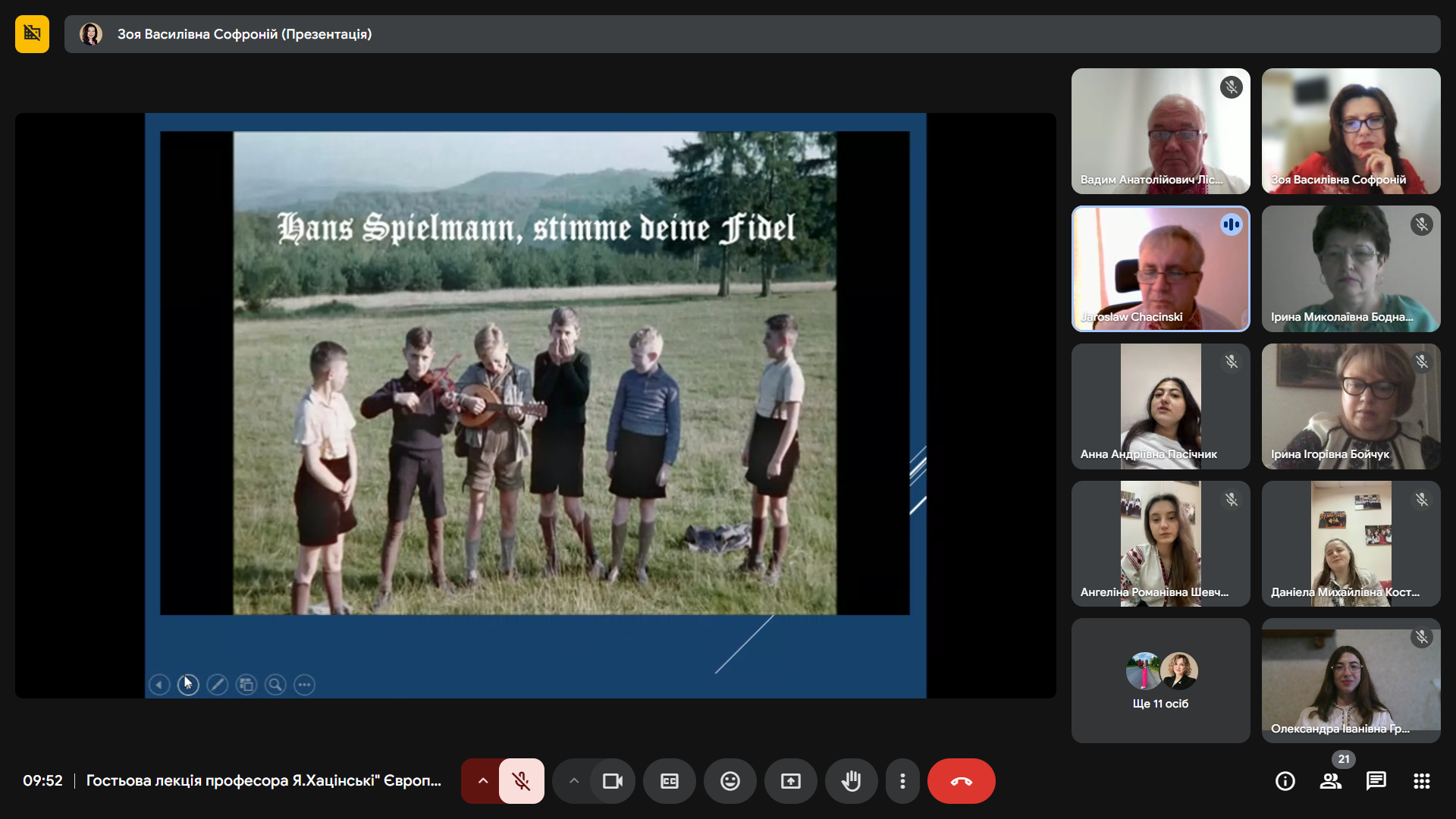Click the slideshow zoom magnifier icon

point(275,685)
